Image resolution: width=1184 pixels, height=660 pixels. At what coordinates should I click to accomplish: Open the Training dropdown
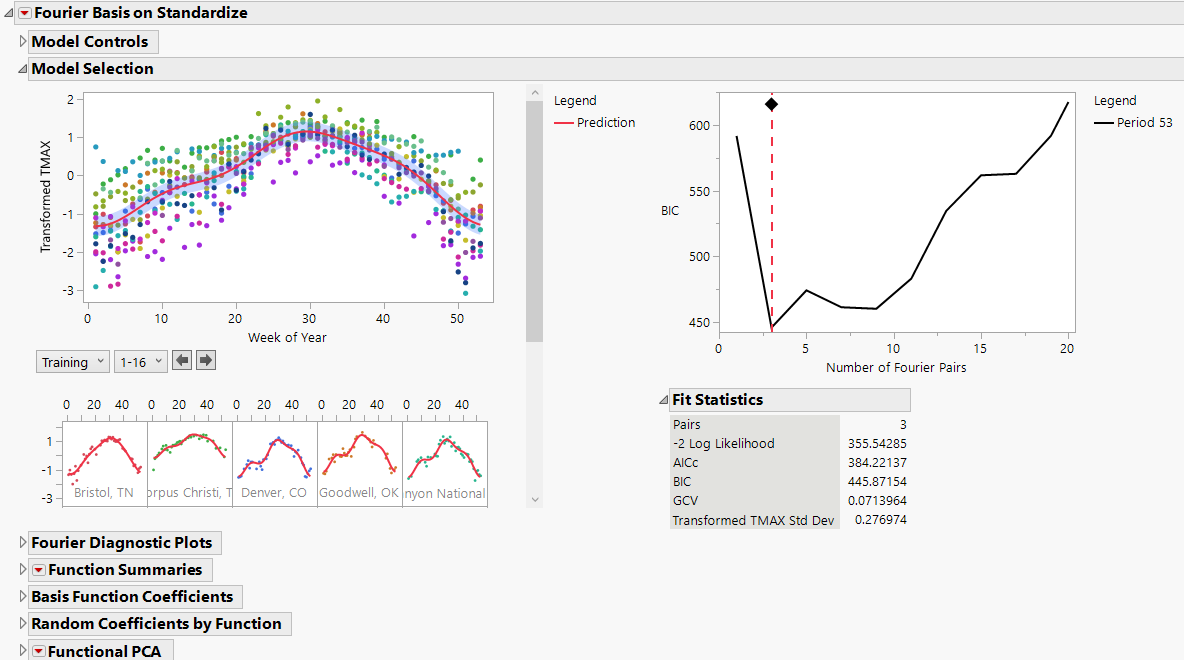[x=72, y=360]
